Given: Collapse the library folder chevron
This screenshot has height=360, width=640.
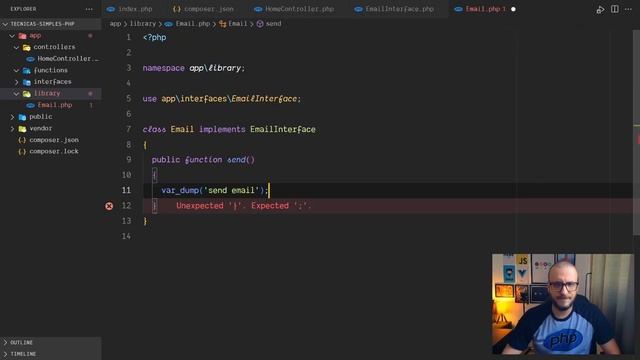Looking at the screenshot, I should [x=16, y=94].
